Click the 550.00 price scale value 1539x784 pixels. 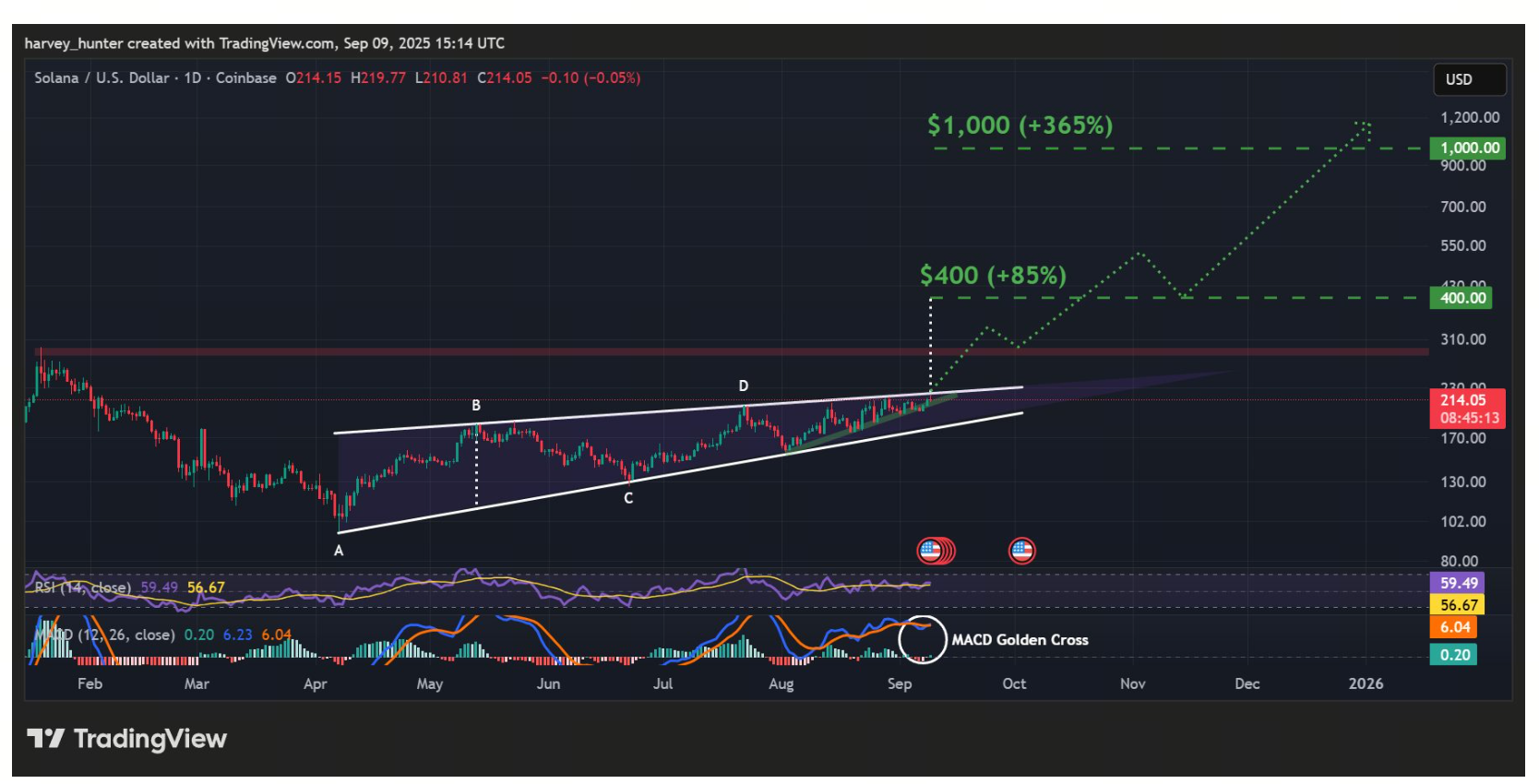pyautogui.click(x=1463, y=245)
